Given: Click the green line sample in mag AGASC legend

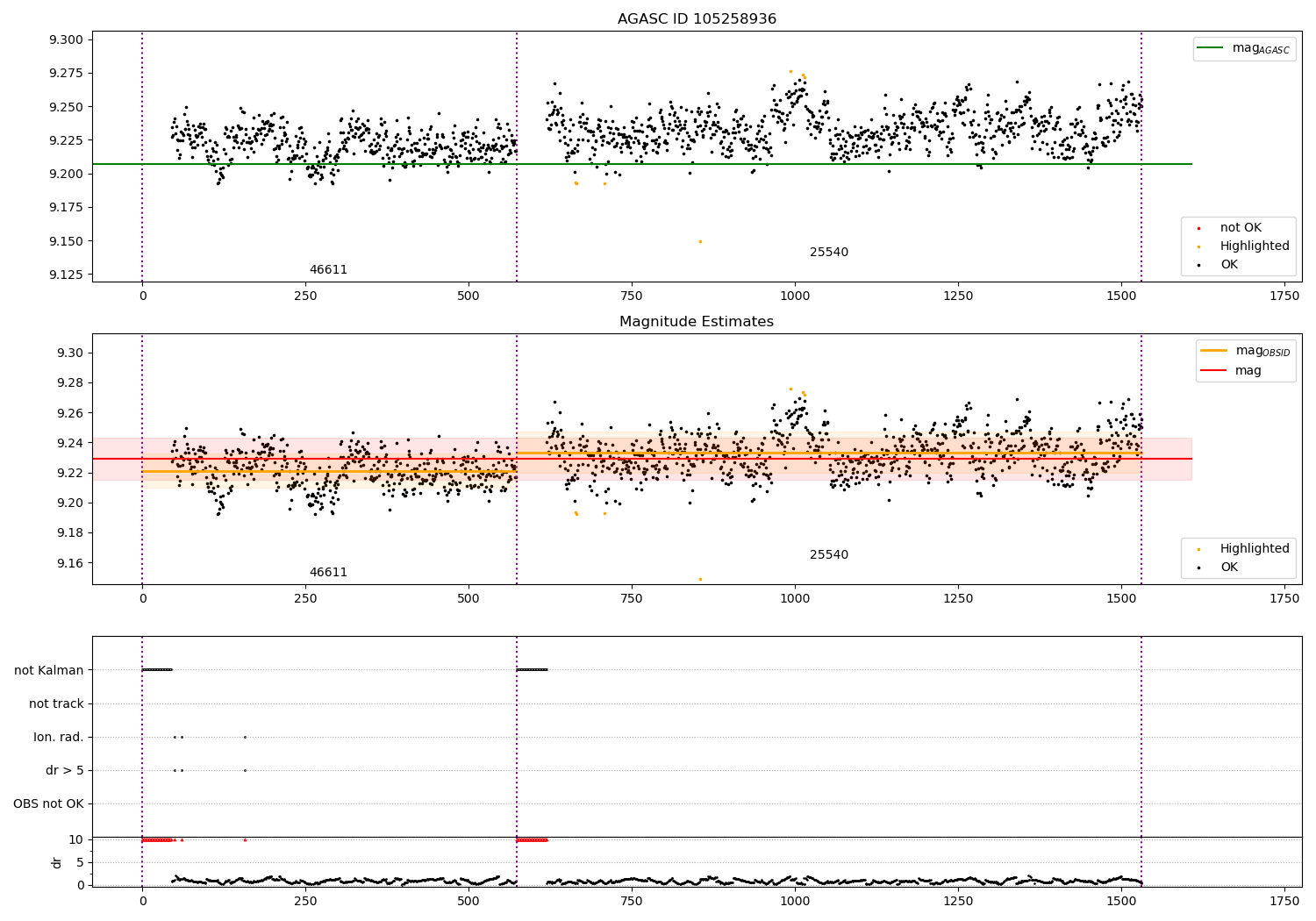Looking at the screenshot, I should (1211, 48).
